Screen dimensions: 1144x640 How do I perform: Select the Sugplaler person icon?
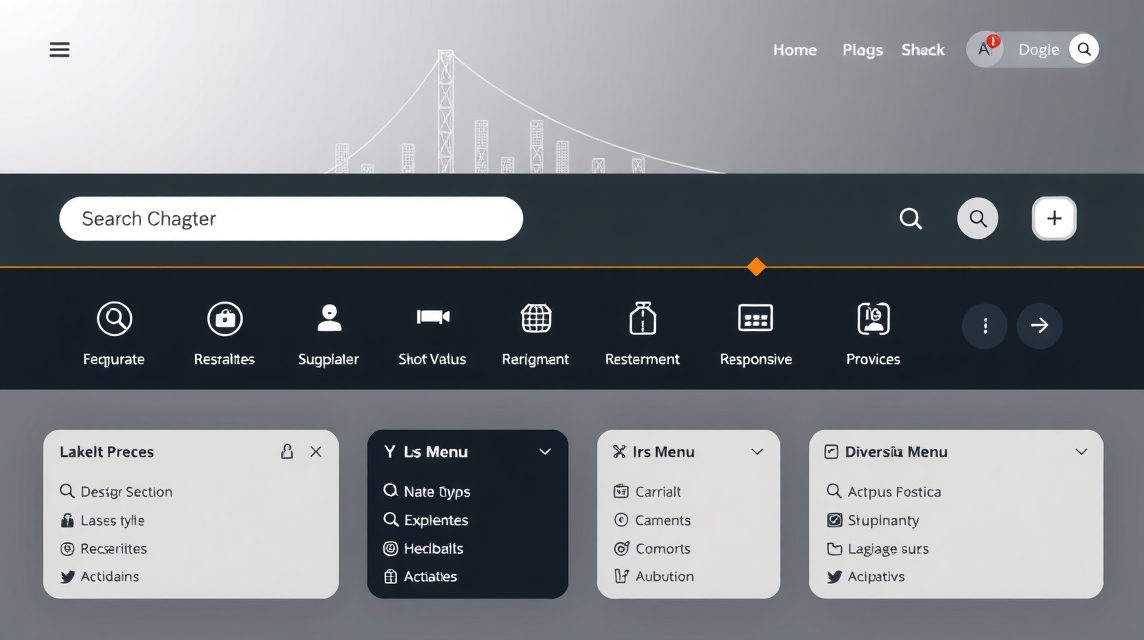click(x=329, y=318)
